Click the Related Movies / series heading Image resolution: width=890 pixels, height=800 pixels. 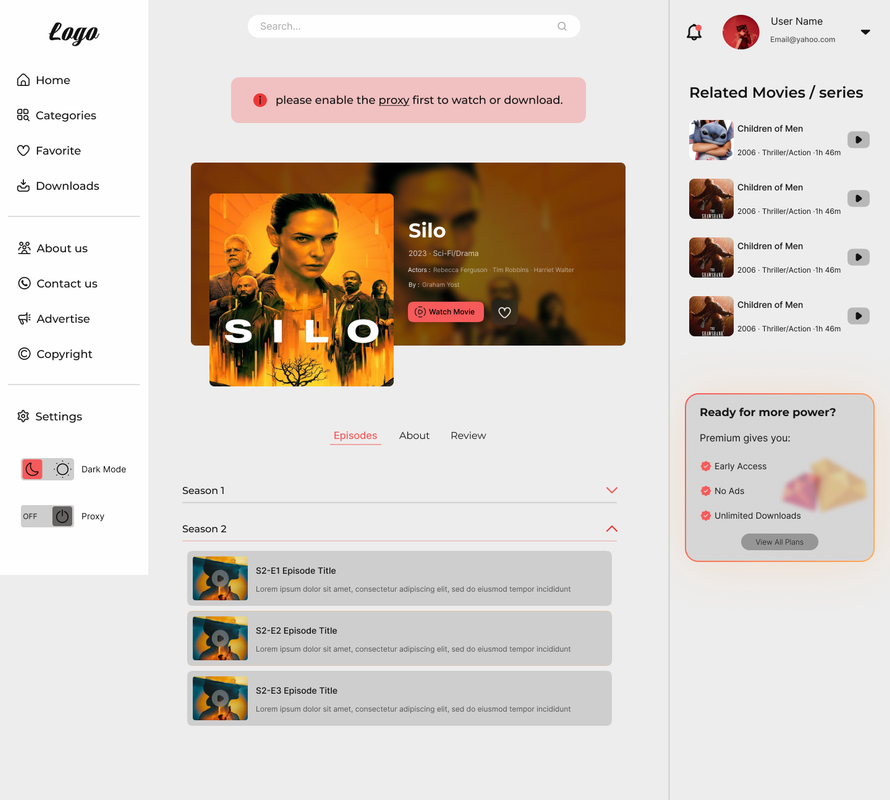(776, 93)
